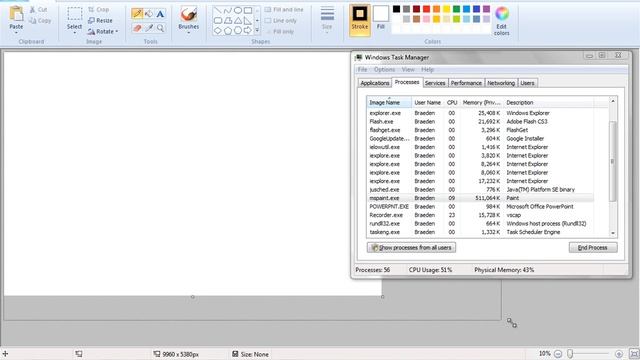Select the Fill only option

pos(280,31)
